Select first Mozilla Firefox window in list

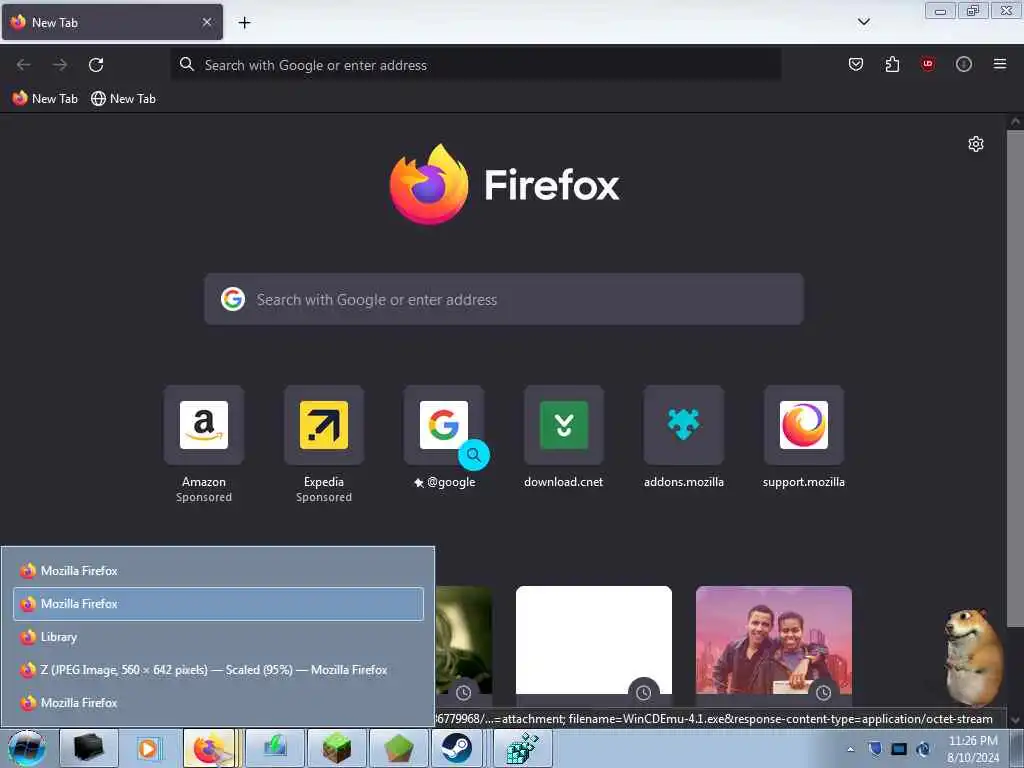218,571
